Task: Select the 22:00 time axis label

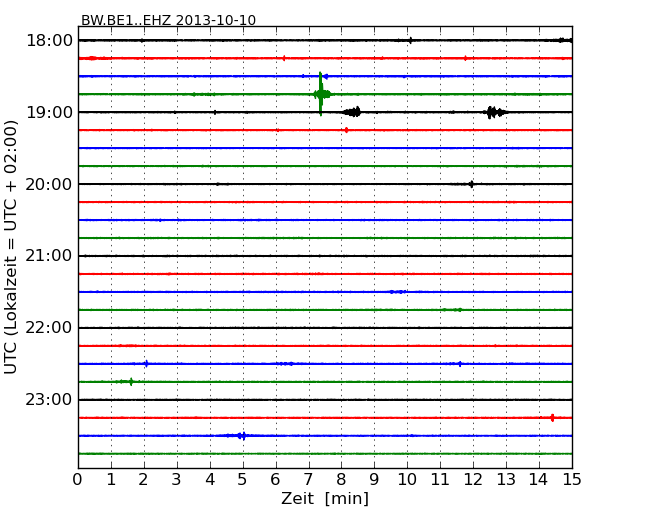Action: coord(49,328)
